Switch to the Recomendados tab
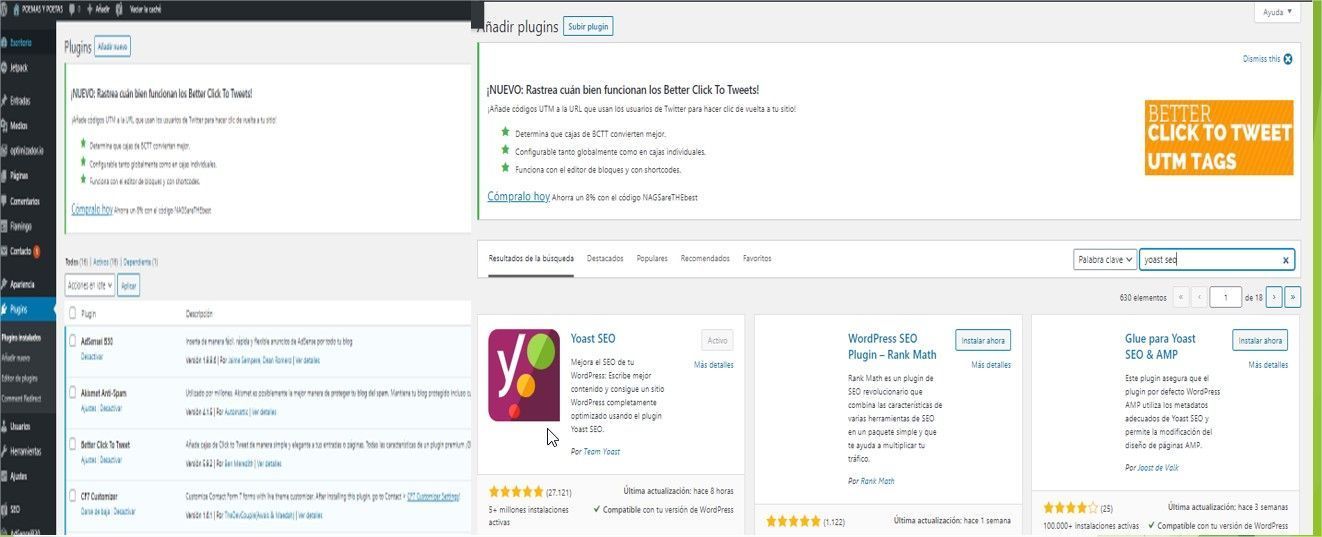The width and height of the screenshot is (1322, 537). [705, 258]
